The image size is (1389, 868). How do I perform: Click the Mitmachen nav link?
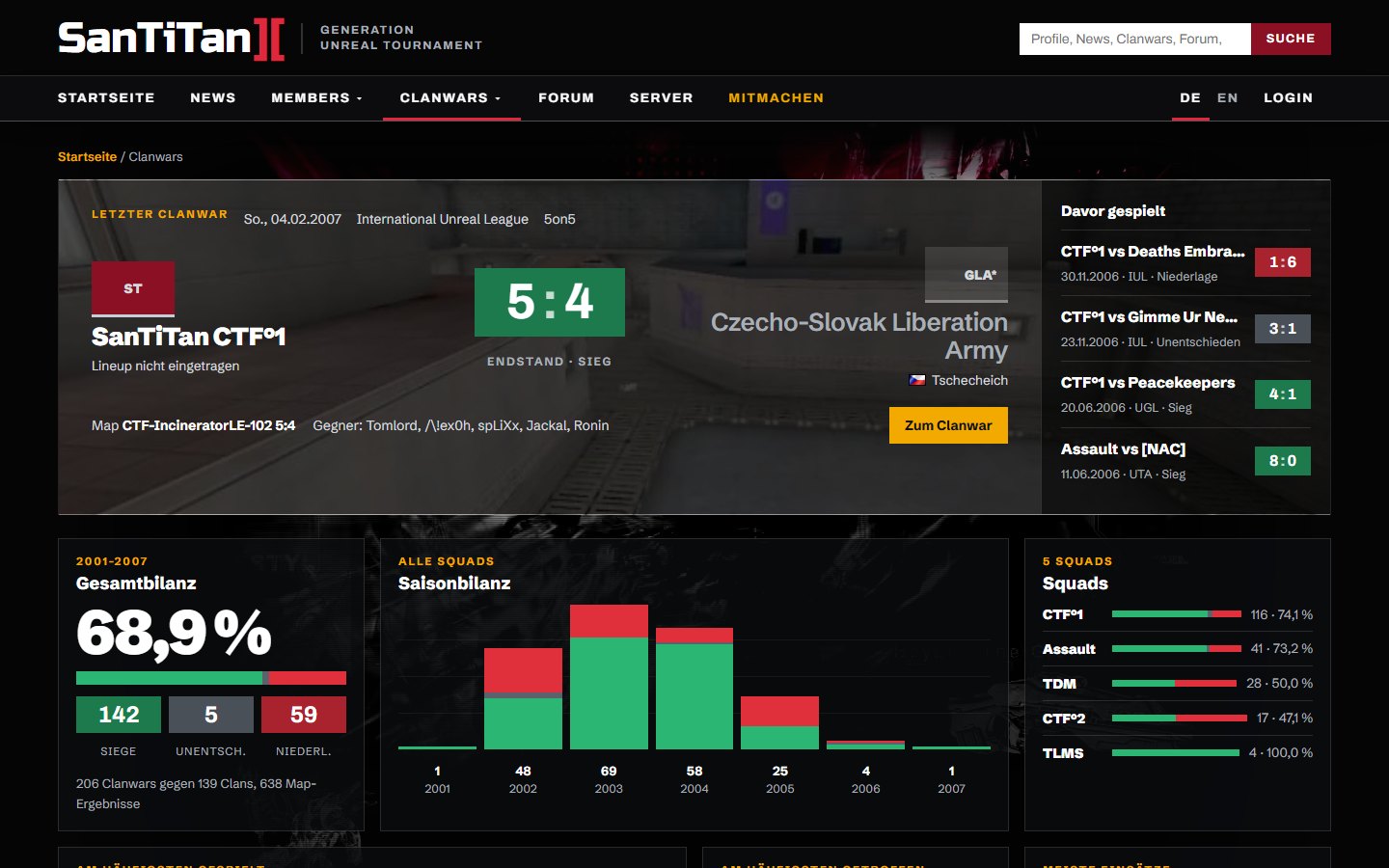click(x=776, y=97)
